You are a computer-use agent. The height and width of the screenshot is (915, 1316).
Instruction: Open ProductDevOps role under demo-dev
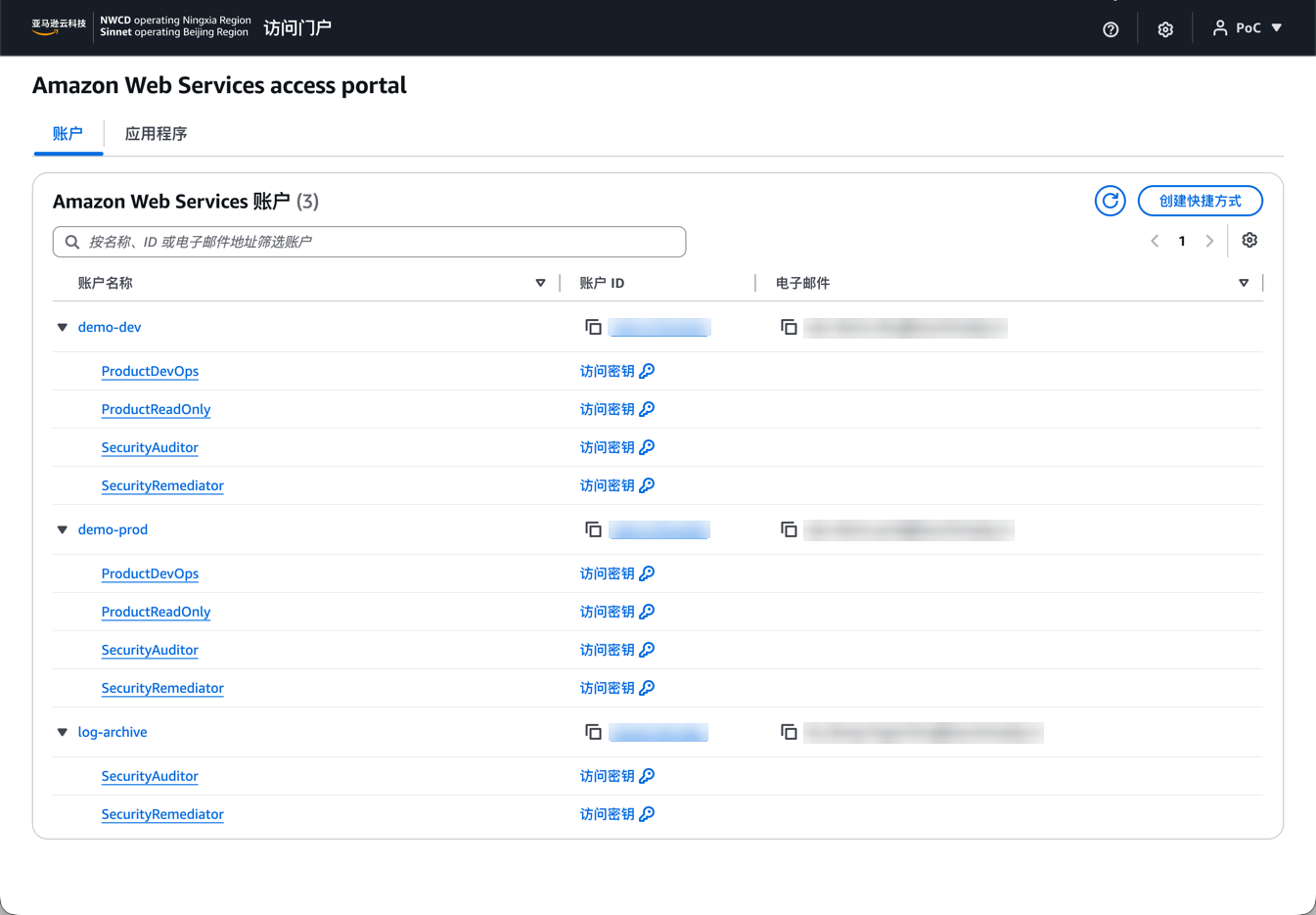[x=150, y=371]
